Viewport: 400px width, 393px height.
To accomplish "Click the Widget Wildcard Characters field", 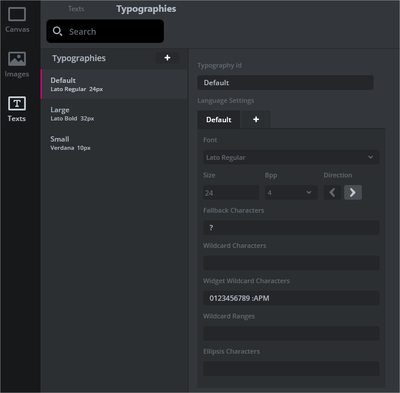I will point(291,298).
